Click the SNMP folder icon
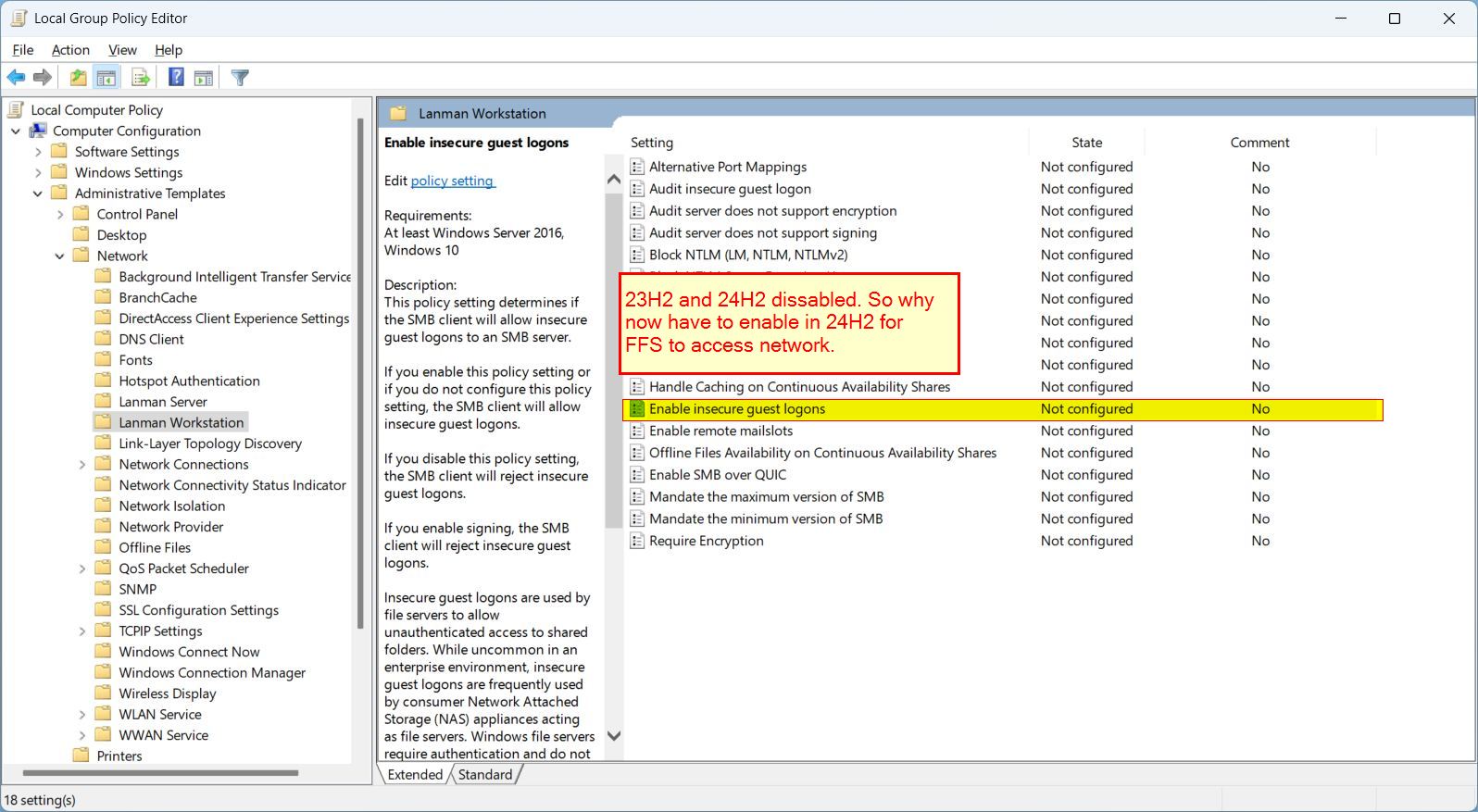 [x=103, y=589]
